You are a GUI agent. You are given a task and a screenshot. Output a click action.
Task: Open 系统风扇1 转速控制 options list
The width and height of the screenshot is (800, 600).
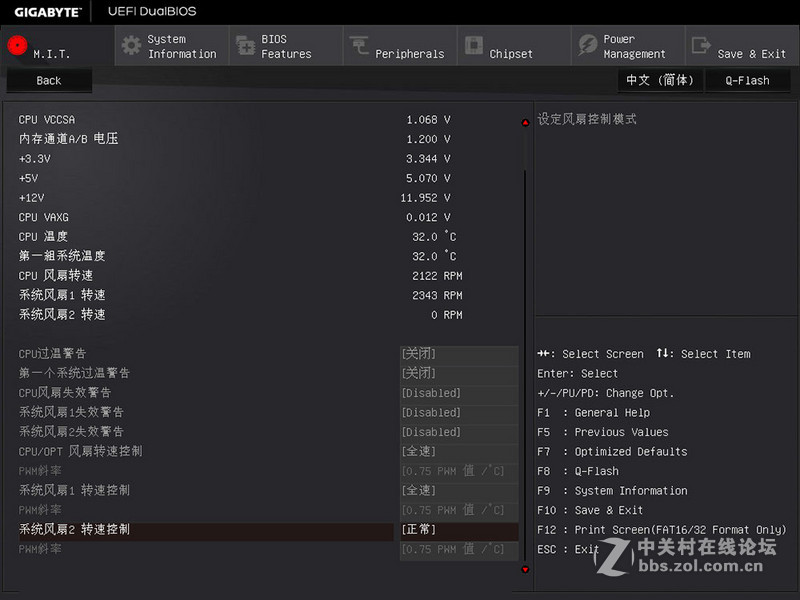coord(459,490)
